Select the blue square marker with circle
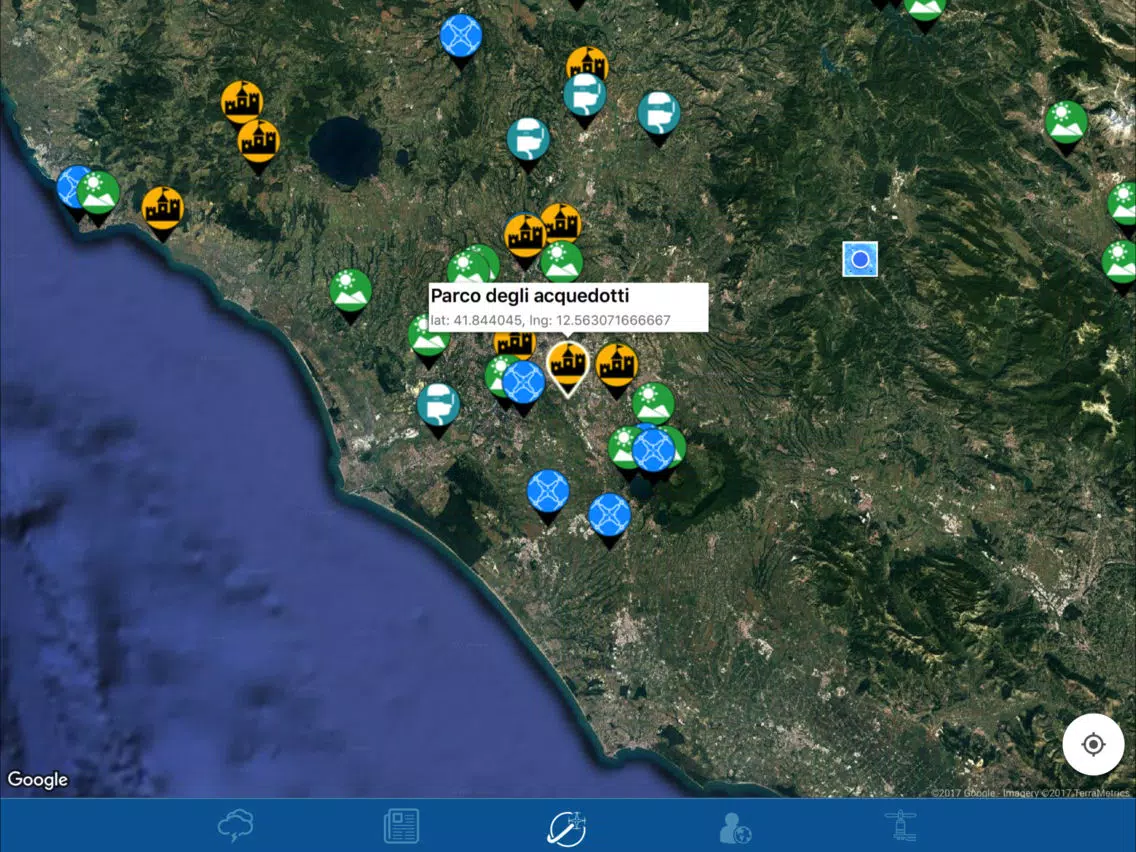Image resolution: width=1136 pixels, height=852 pixels. click(x=860, y=259)
